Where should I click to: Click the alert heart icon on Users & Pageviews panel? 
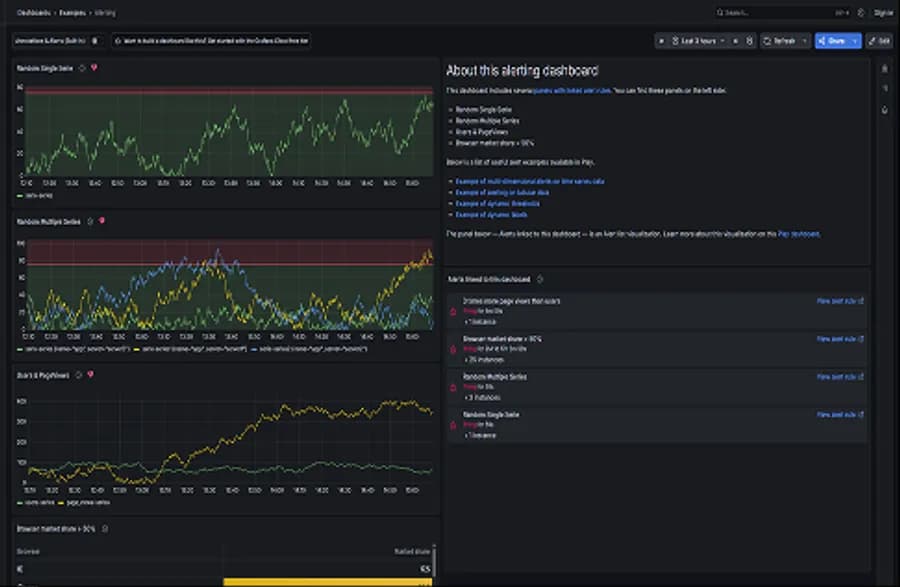coord(90,375)
